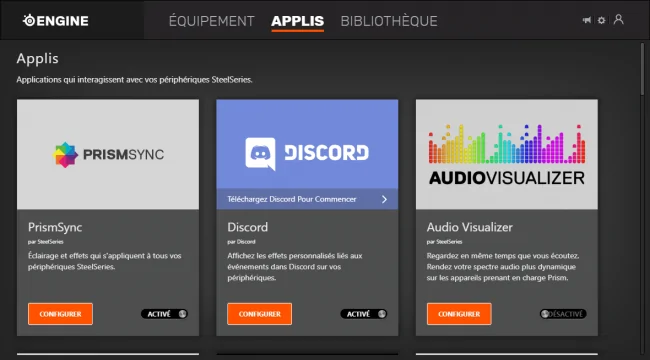
Task: Click the chevron arrow on Discord banner
Action: point(384,199)
